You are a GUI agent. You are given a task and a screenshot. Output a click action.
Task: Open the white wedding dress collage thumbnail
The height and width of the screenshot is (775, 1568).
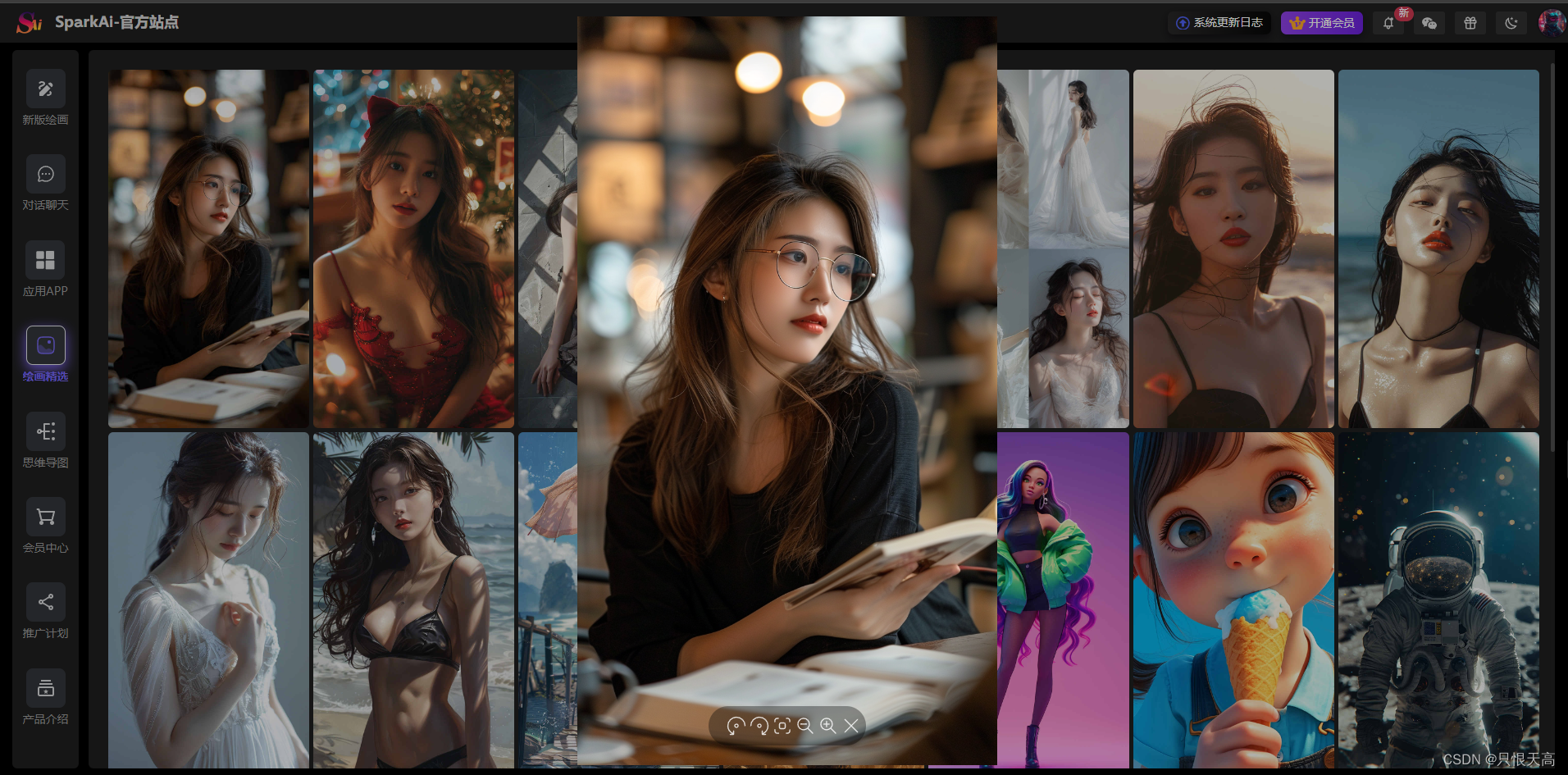(1064, 248)
